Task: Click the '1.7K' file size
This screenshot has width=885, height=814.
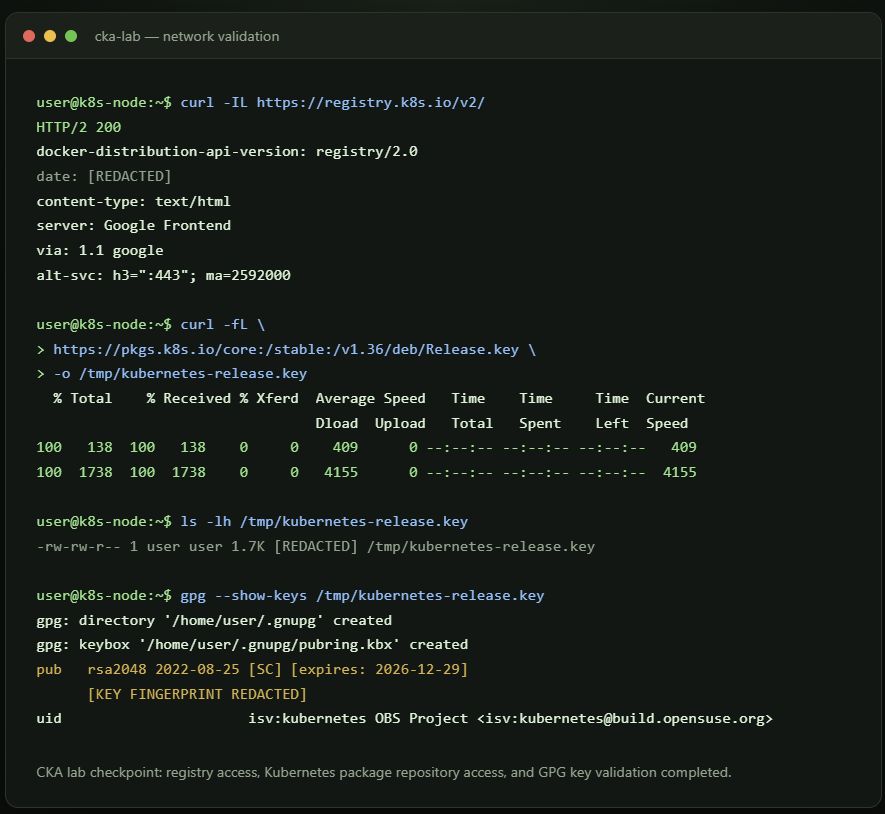Action: coord(248,546)
